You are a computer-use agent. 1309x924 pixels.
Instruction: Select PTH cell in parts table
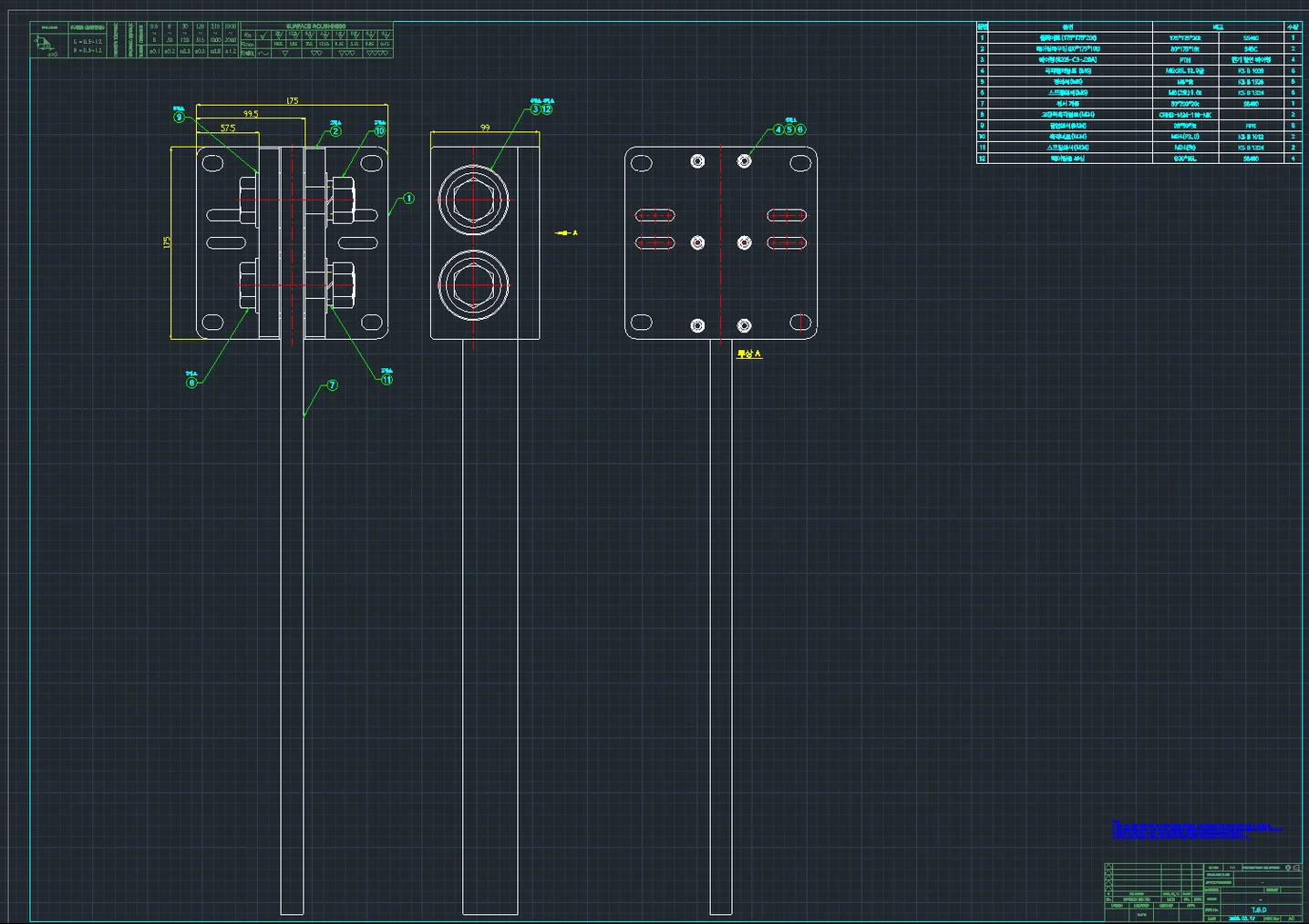click(x=1185, y=59)
